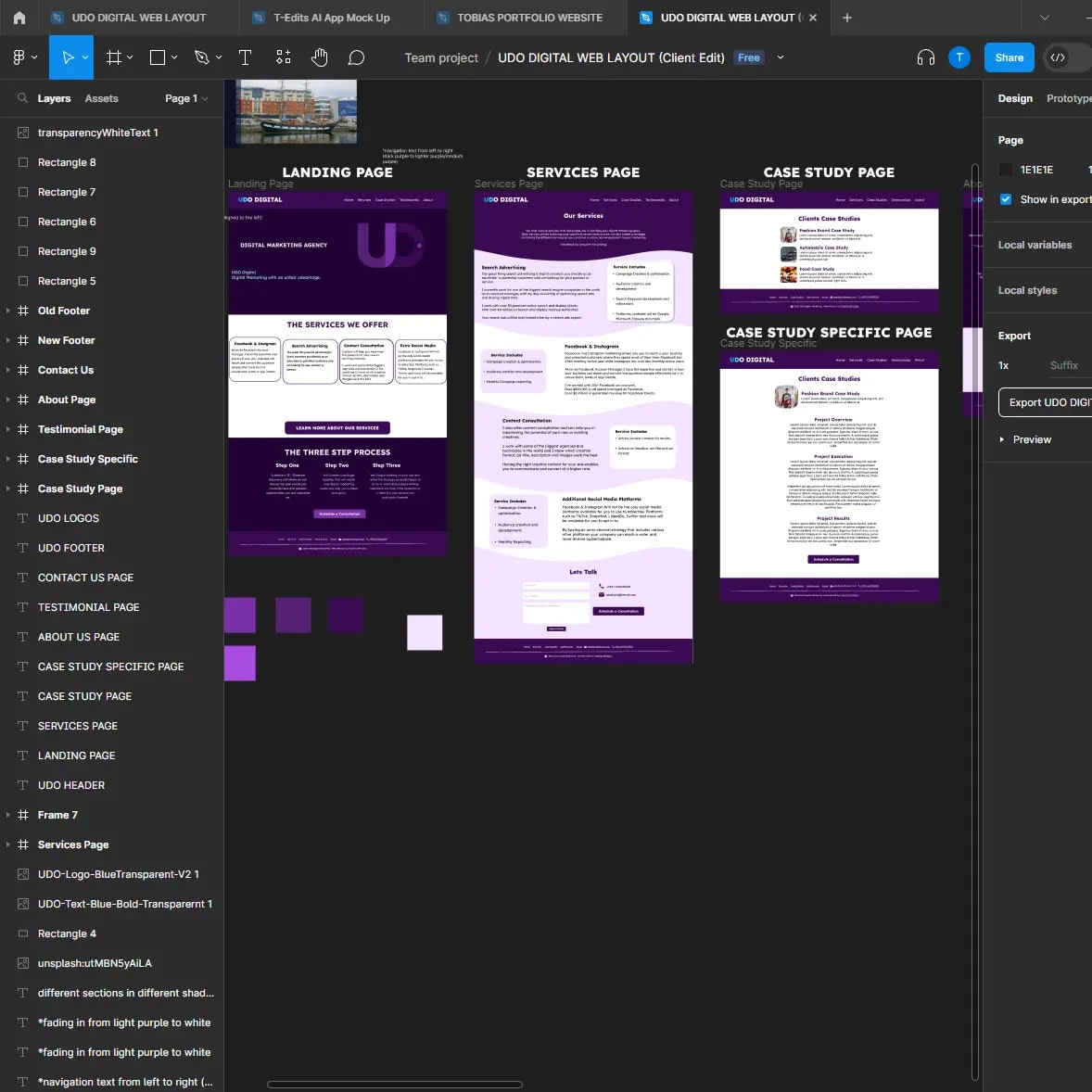Expand the Frame 7 layer
The image size is (1092, 1092).
8,815
